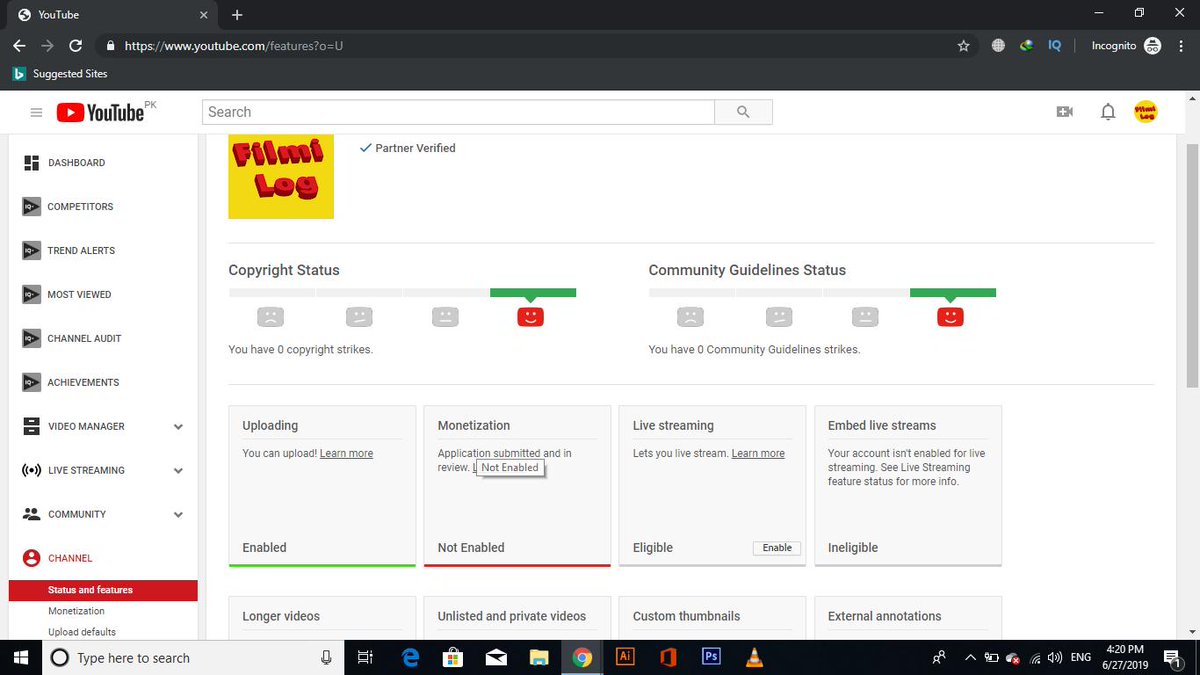Open Photoshop from the taskbar
The image size is (1200, 675).
[712, 657]
